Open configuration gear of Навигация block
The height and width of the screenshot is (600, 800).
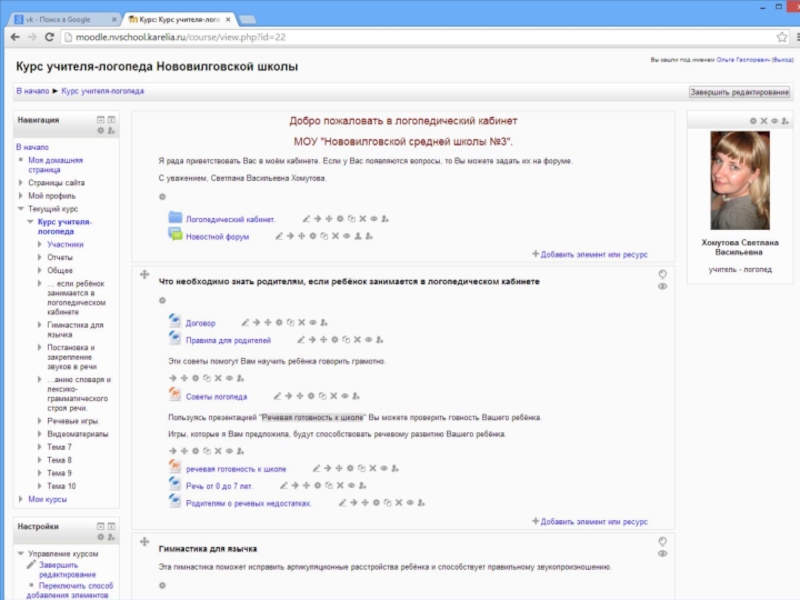click(x=101, y=131)
